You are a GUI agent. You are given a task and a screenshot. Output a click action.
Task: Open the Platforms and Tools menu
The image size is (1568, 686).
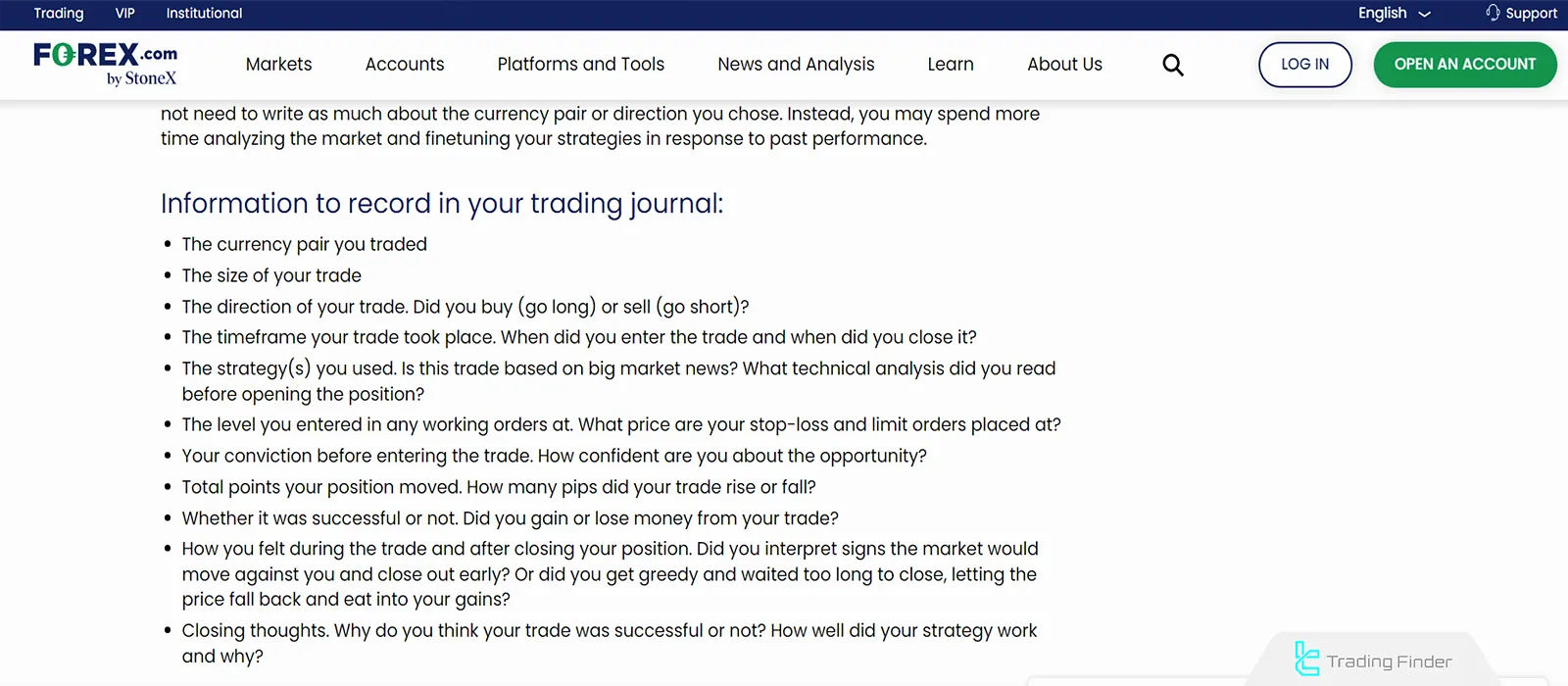click(x=580, y=64)
